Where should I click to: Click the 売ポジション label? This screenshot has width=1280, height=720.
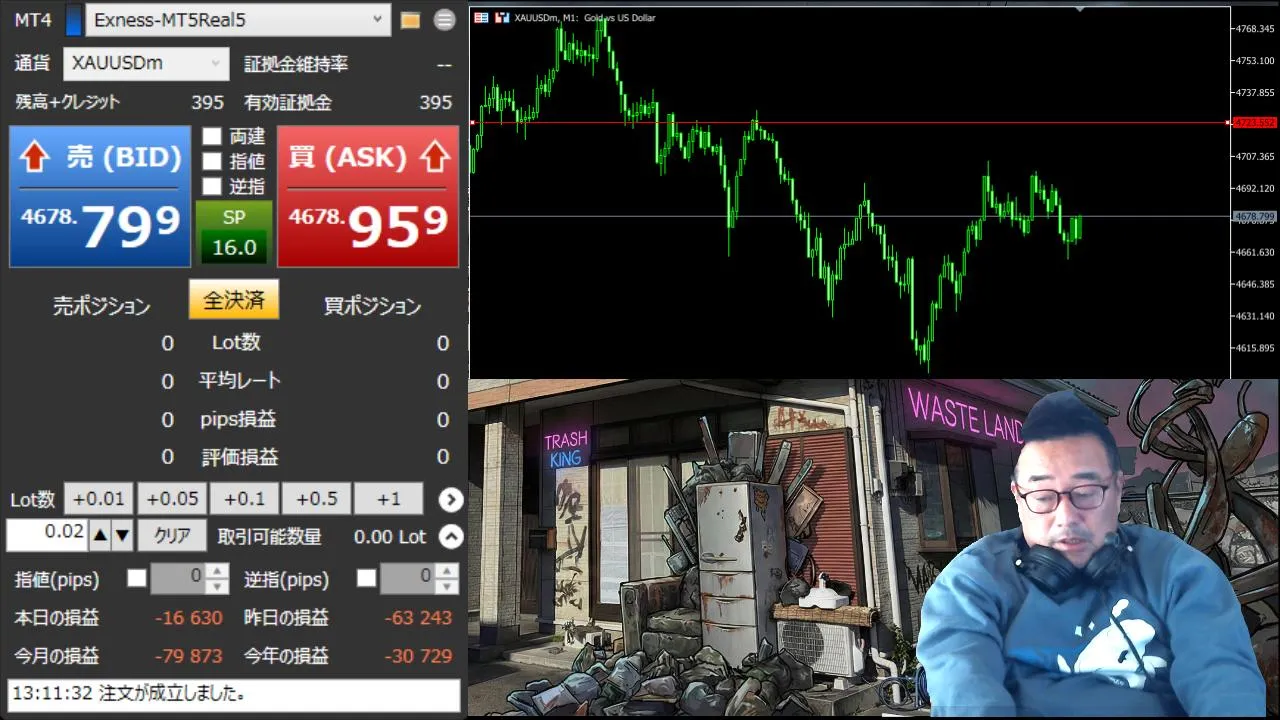(101, 306)
